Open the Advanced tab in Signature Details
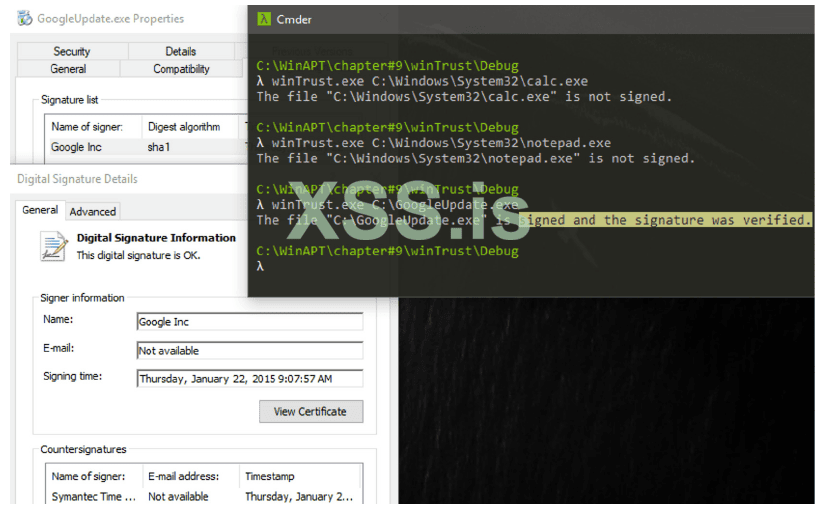The width and height of the screenshot is (816, 511). (93, 211)
